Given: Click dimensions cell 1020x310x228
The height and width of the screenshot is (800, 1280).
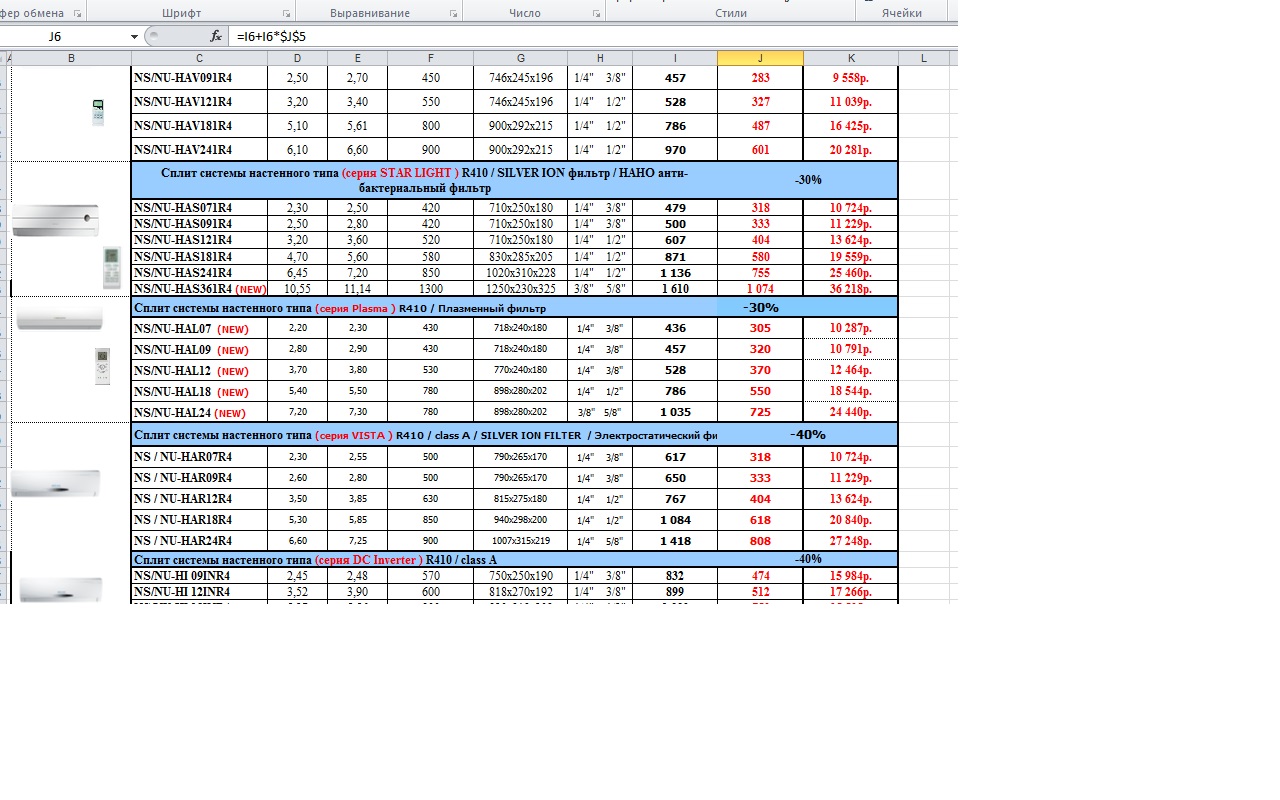Looking at the screenshot, I should coord(520,273).
